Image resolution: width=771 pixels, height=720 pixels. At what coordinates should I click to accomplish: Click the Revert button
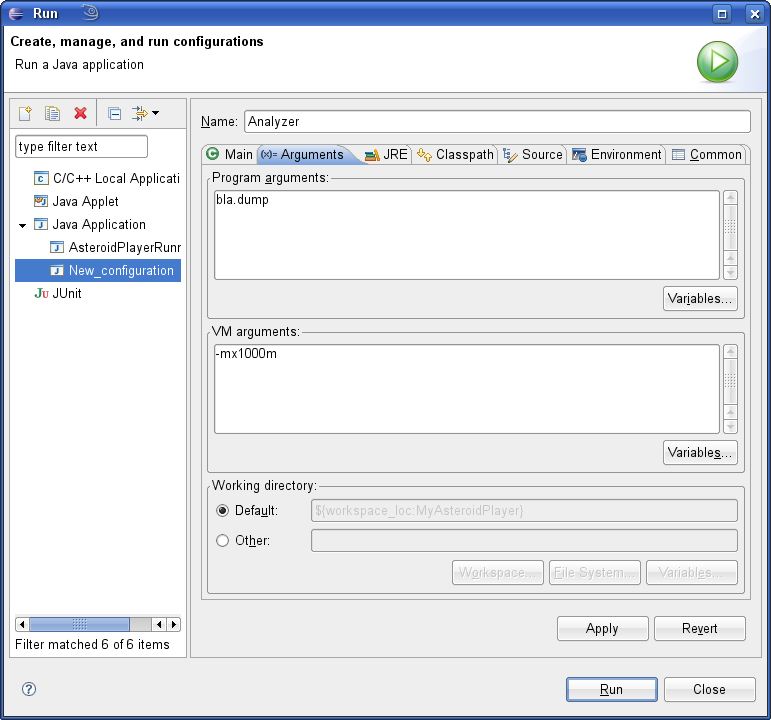coord(700,629)
